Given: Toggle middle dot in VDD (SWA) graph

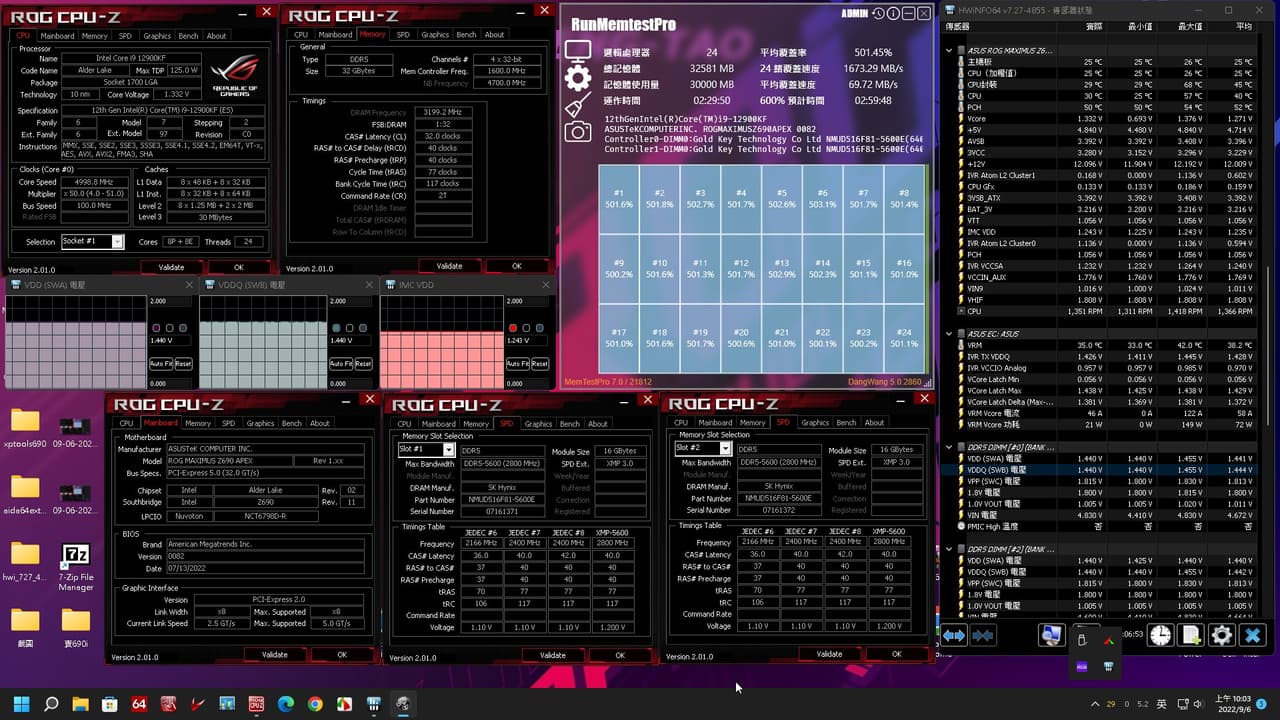Looking at the screenshot, I should click(169, 328).
